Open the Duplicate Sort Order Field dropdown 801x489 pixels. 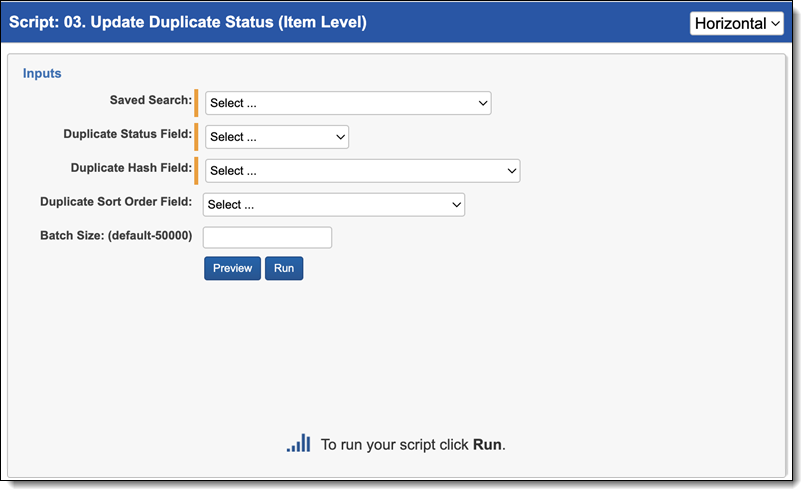[x=334, y=205]
